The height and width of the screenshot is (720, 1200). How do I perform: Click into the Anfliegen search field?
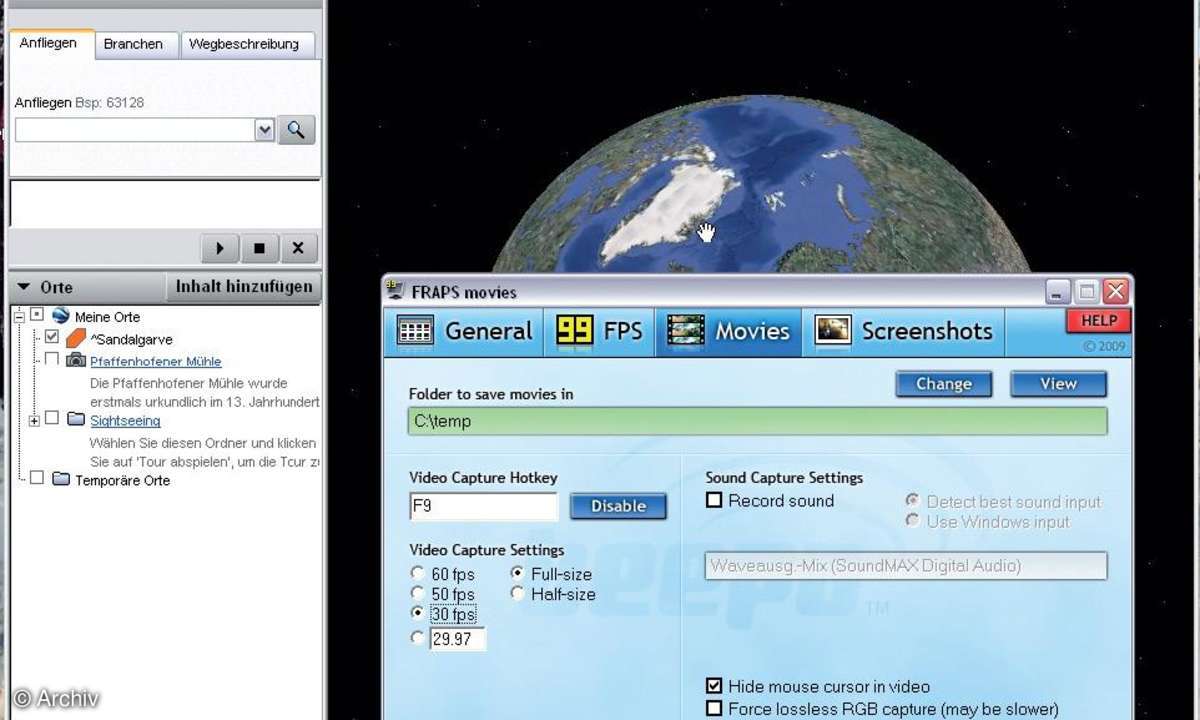click(135, 130)
